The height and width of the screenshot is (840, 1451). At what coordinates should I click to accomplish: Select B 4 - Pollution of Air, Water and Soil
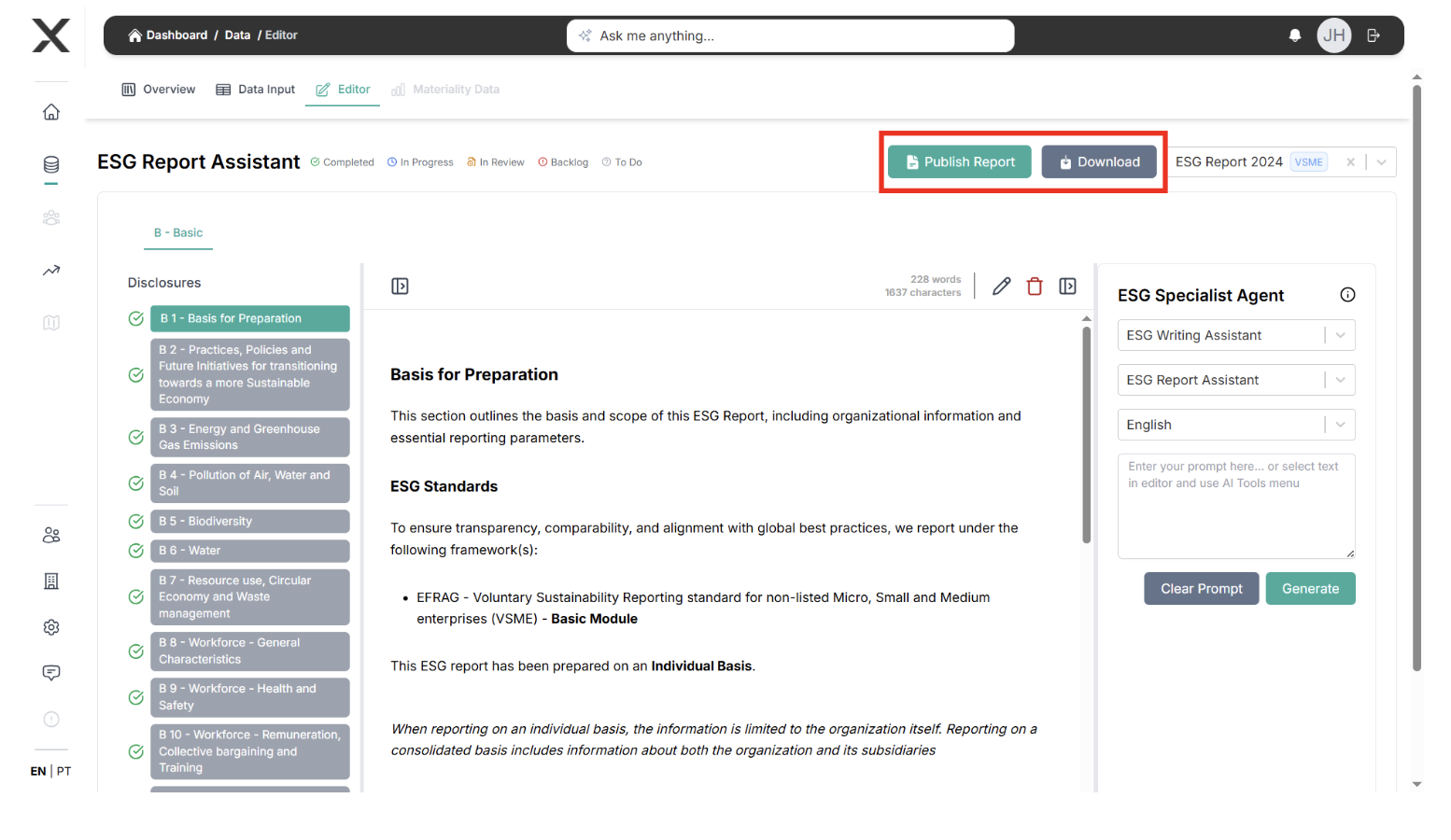(x=250, y=483)
